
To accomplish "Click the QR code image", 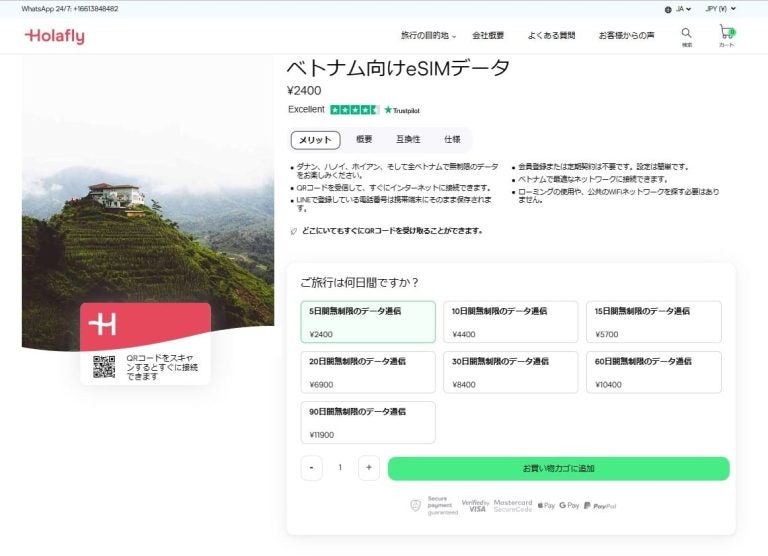I will click(x=104, y=367).
